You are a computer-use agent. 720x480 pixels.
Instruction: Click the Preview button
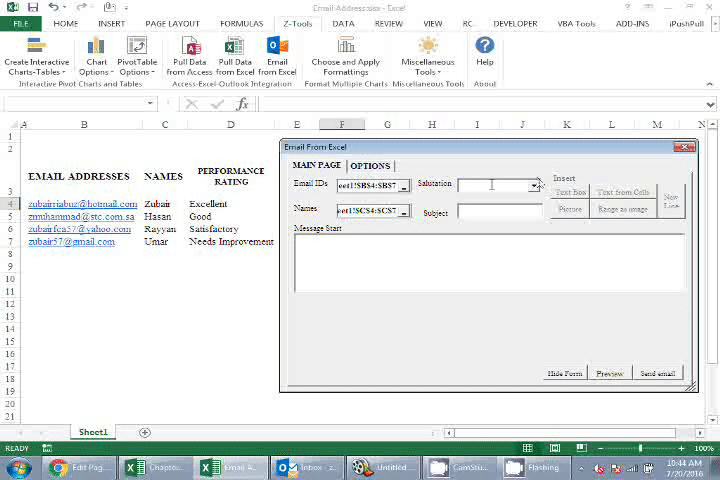tap(610, 373)
